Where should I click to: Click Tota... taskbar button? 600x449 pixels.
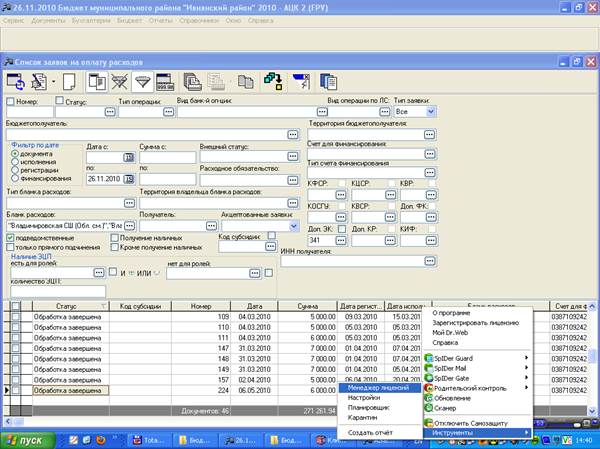click(148, 440)
